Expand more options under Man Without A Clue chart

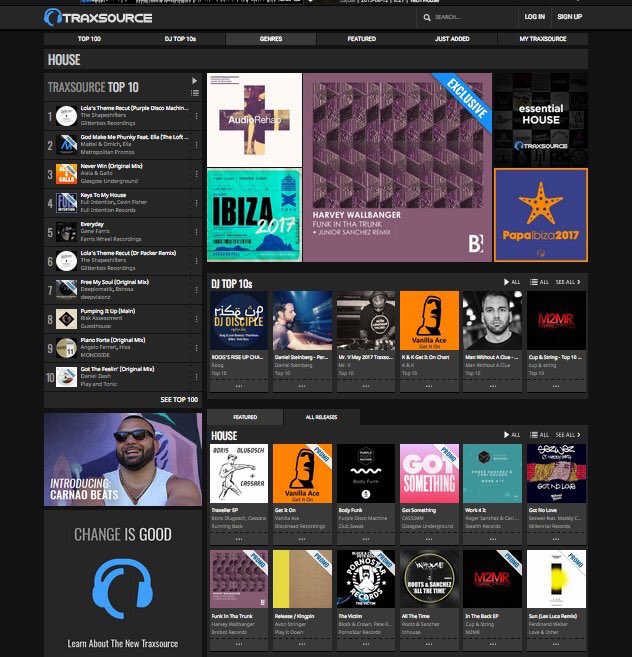492,386
